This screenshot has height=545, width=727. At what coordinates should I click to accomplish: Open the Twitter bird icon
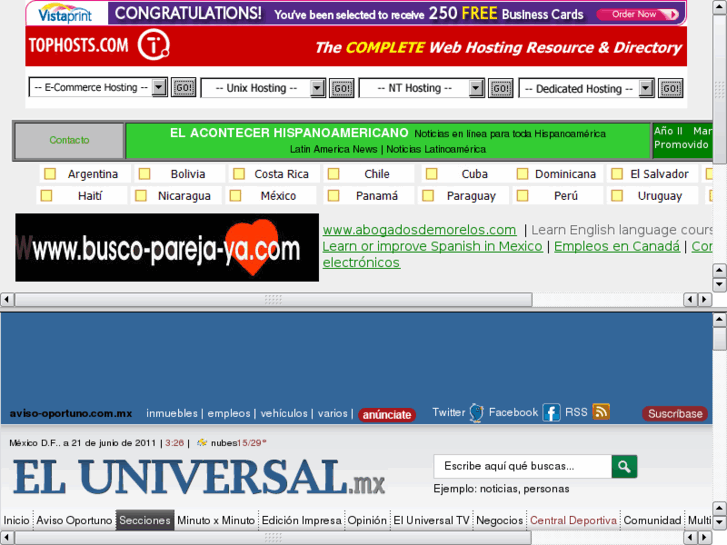coord(477,412)
